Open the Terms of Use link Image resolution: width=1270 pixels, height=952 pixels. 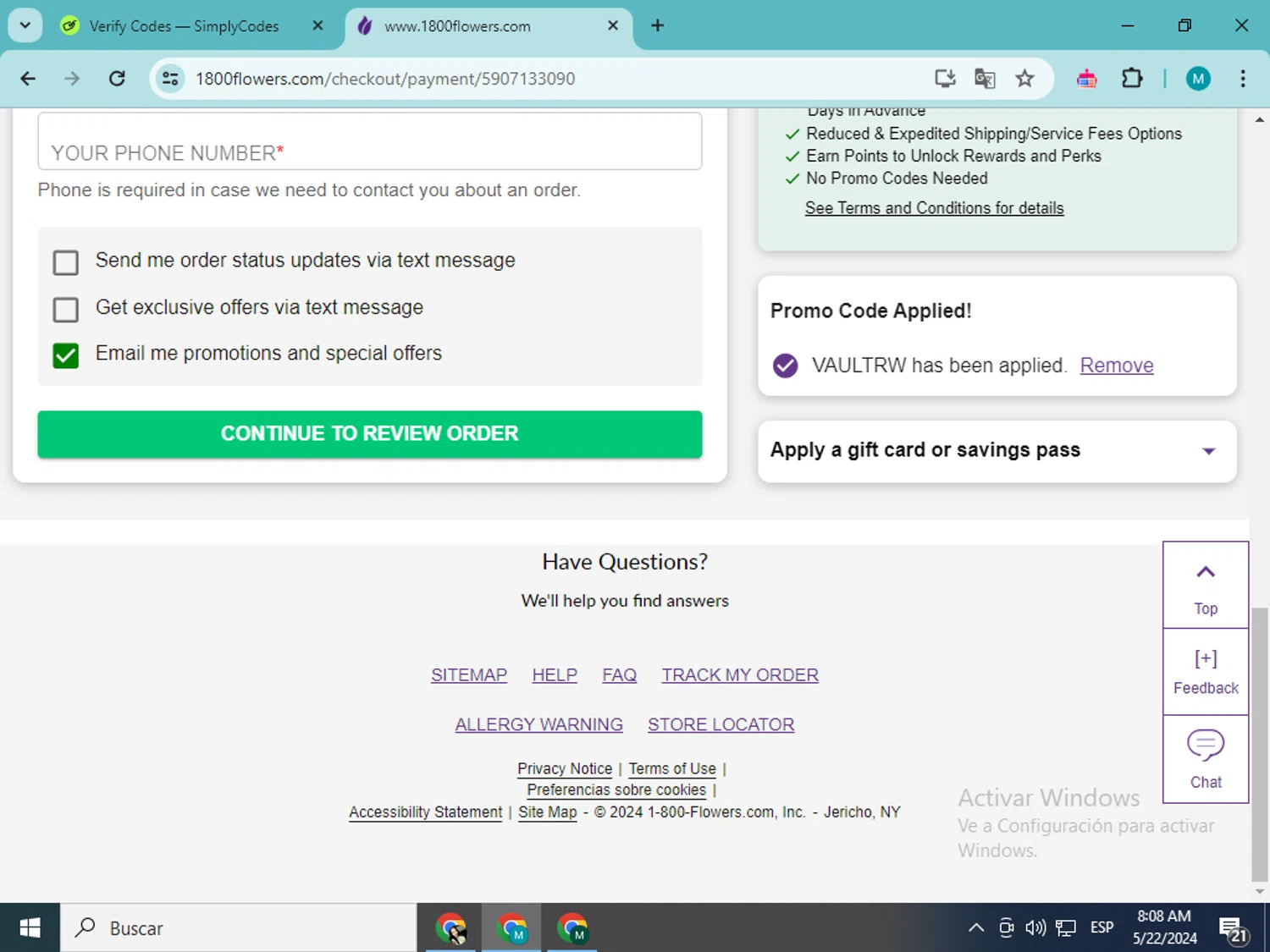[x=672, y=768]
